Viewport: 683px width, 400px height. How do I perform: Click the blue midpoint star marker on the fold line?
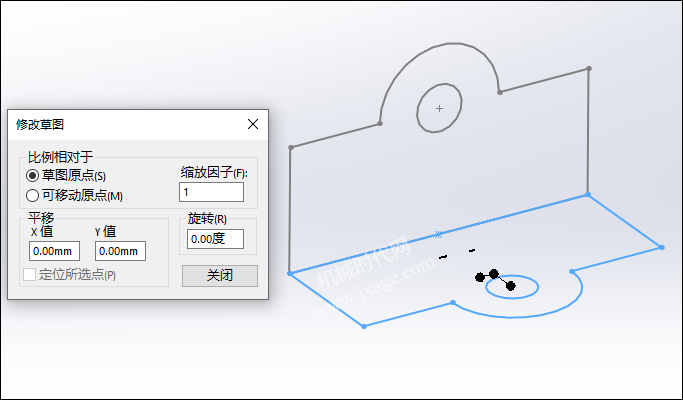[439, 234]
